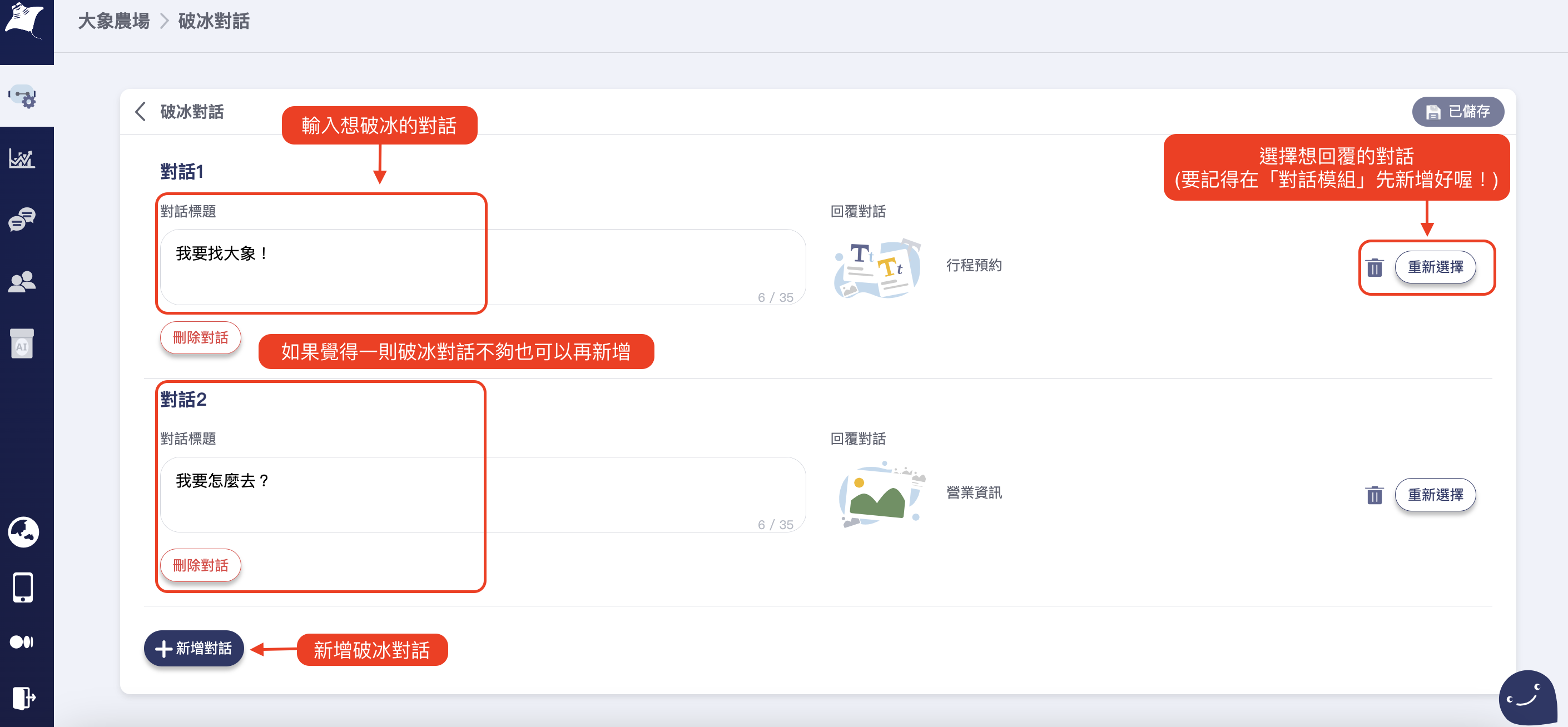Screen dimensions: 1568x727
Task: Click the 新增對話 button
Action: (193, 649)
